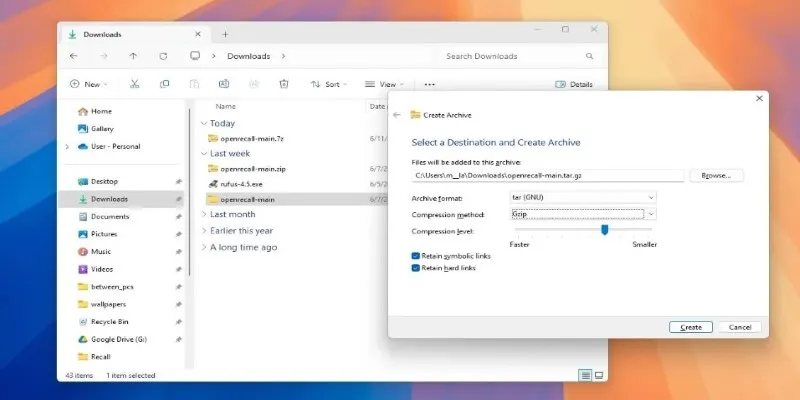800x400 pixels.
Task: Click the archive destination path field
Action: (x=547, y=176)
